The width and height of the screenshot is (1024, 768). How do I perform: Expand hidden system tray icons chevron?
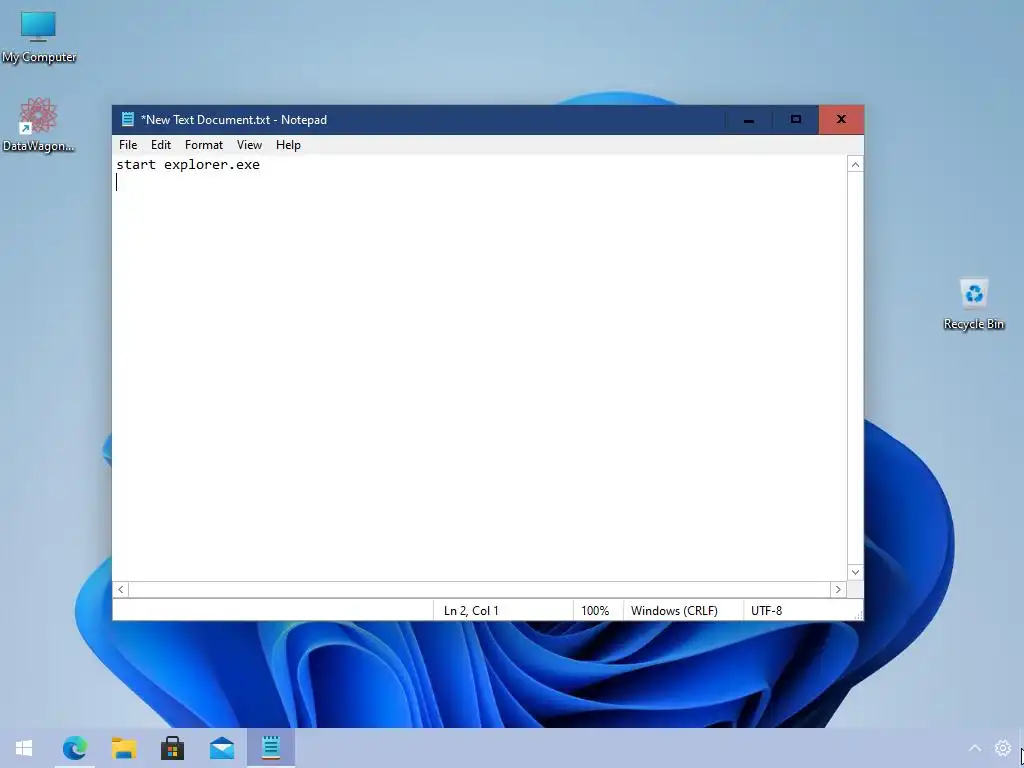(974, 748)
